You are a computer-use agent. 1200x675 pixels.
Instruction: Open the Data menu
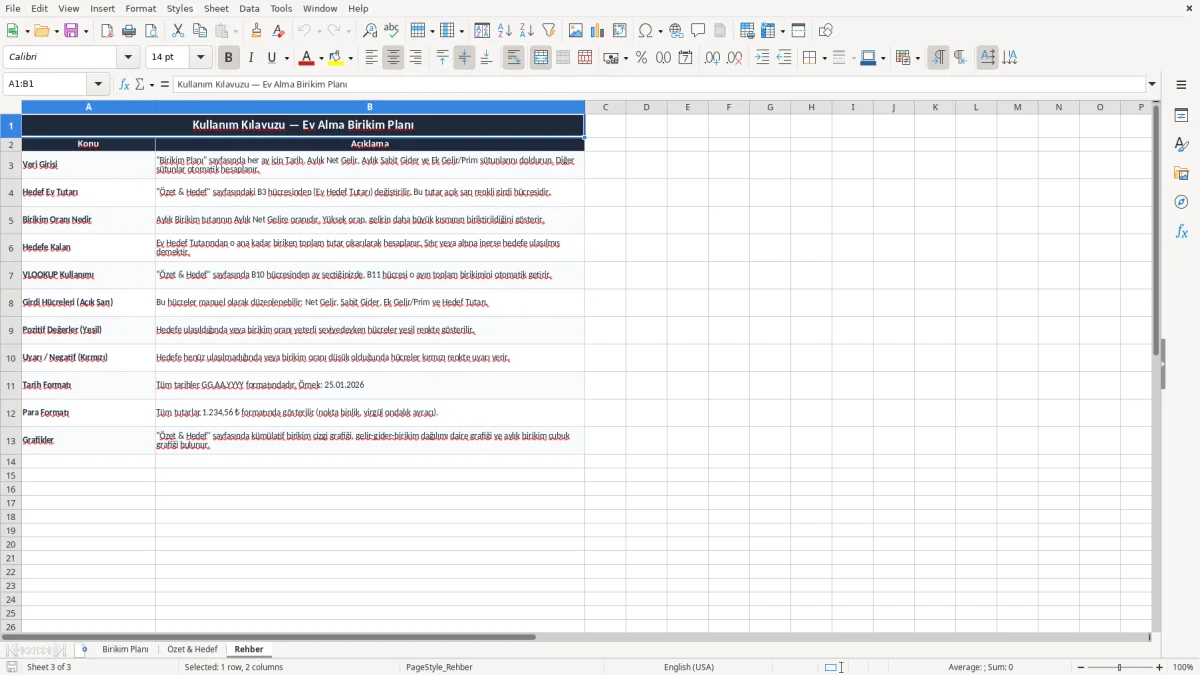[249, 8]
